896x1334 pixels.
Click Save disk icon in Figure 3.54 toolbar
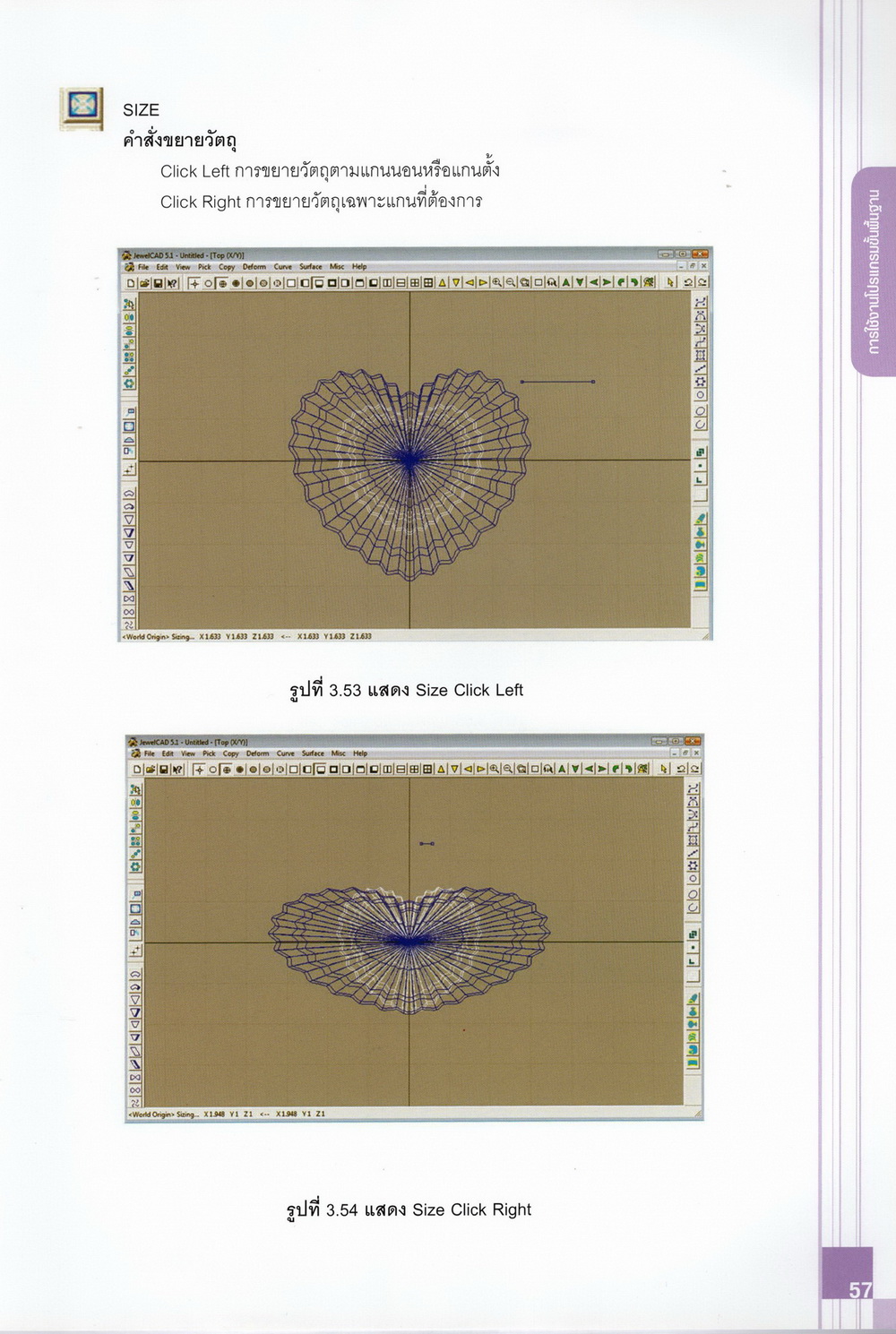164,770
